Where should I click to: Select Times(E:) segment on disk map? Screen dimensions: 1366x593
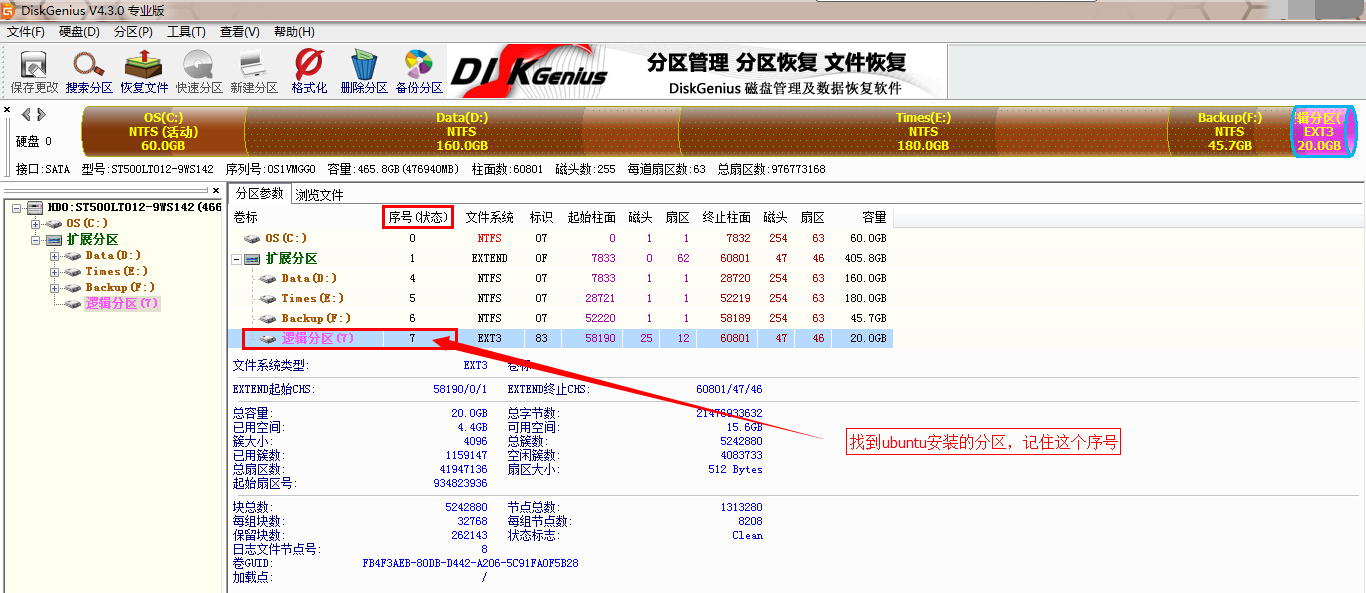pos(923,132)
